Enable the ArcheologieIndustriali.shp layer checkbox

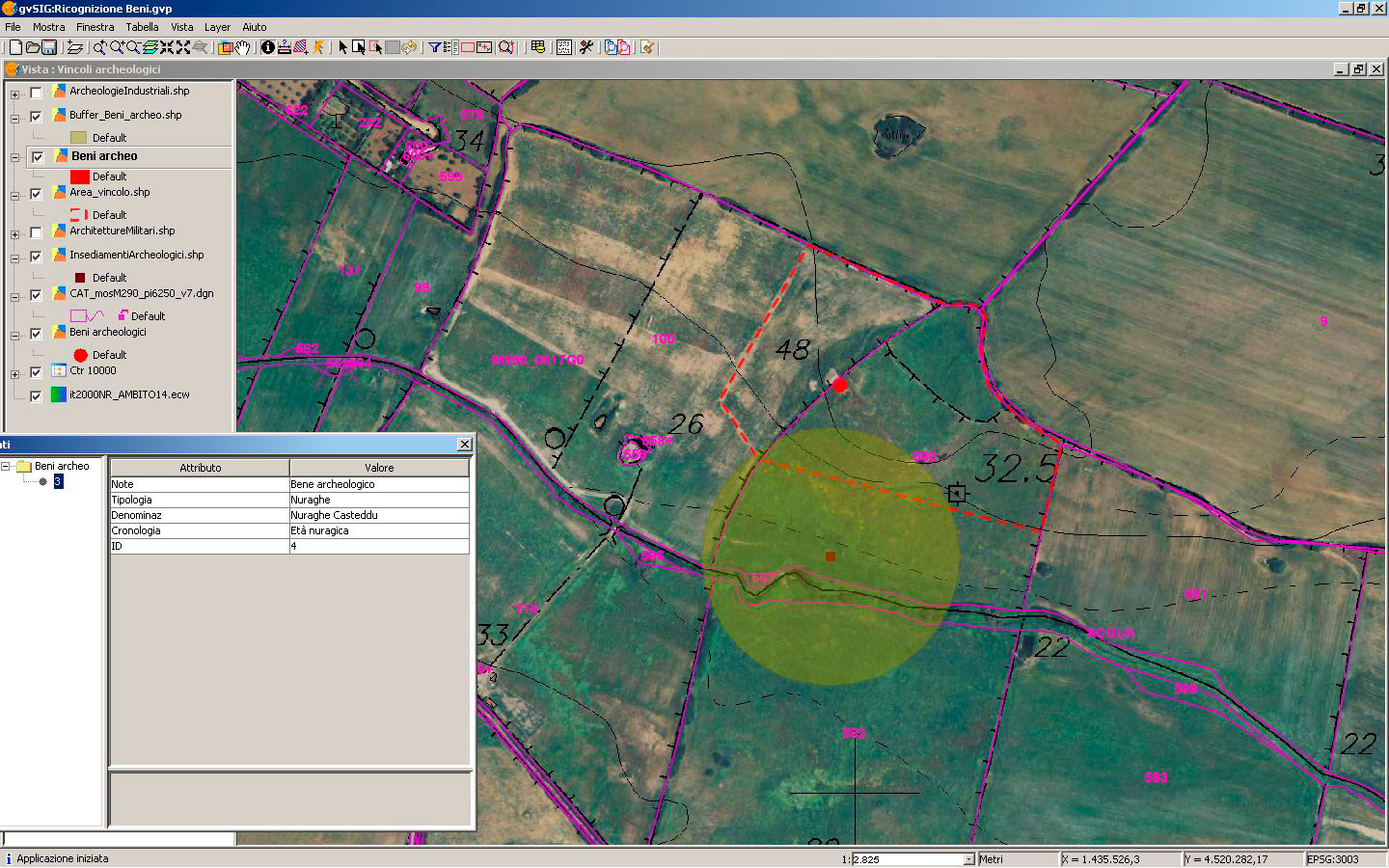point(36,93)
